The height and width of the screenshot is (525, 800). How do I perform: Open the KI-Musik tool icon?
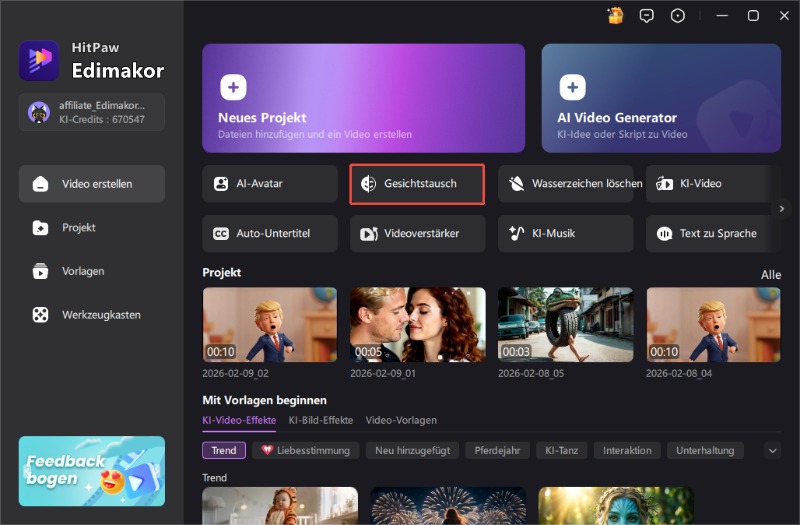click(517, 233)
